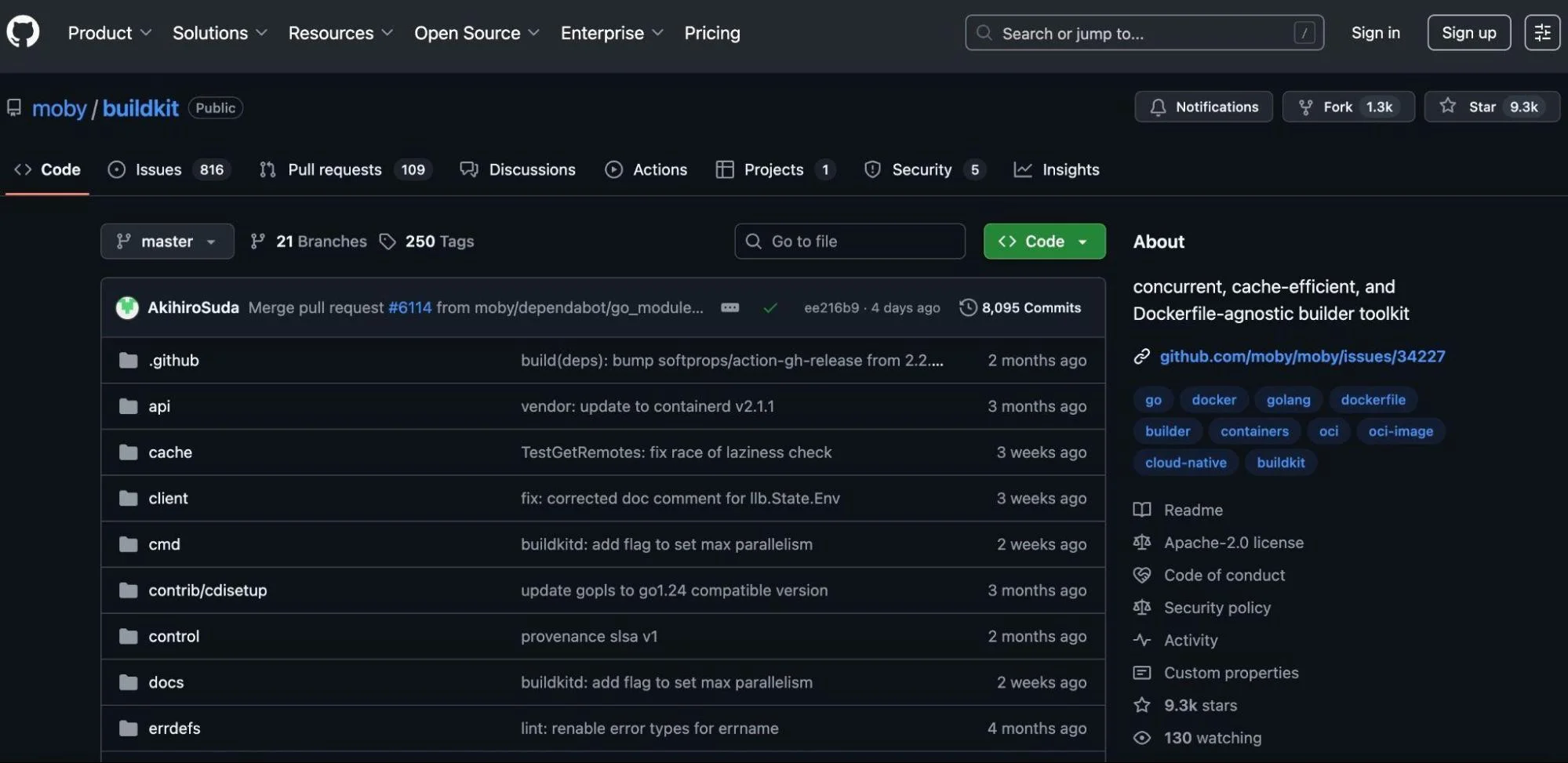Image resolution: width=1568 pixels, height=763 pixels.
Task: Open the master branch selector
Action: click(167, 242)
